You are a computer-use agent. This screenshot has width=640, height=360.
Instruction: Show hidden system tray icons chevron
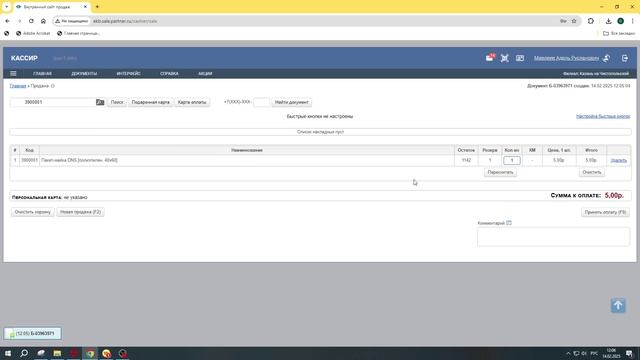point(568,353)
